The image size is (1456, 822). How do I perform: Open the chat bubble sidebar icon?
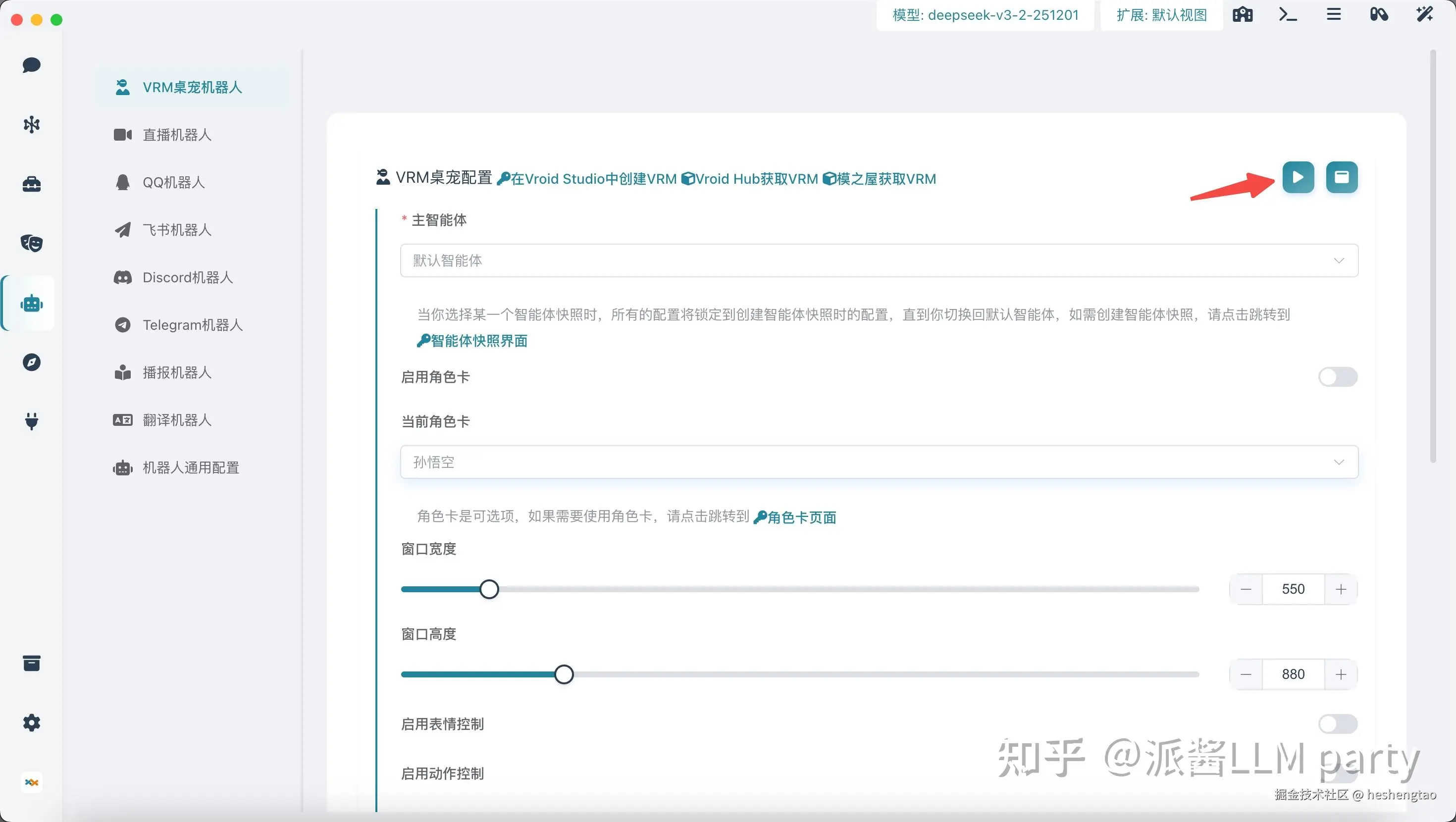click(32, 65)
